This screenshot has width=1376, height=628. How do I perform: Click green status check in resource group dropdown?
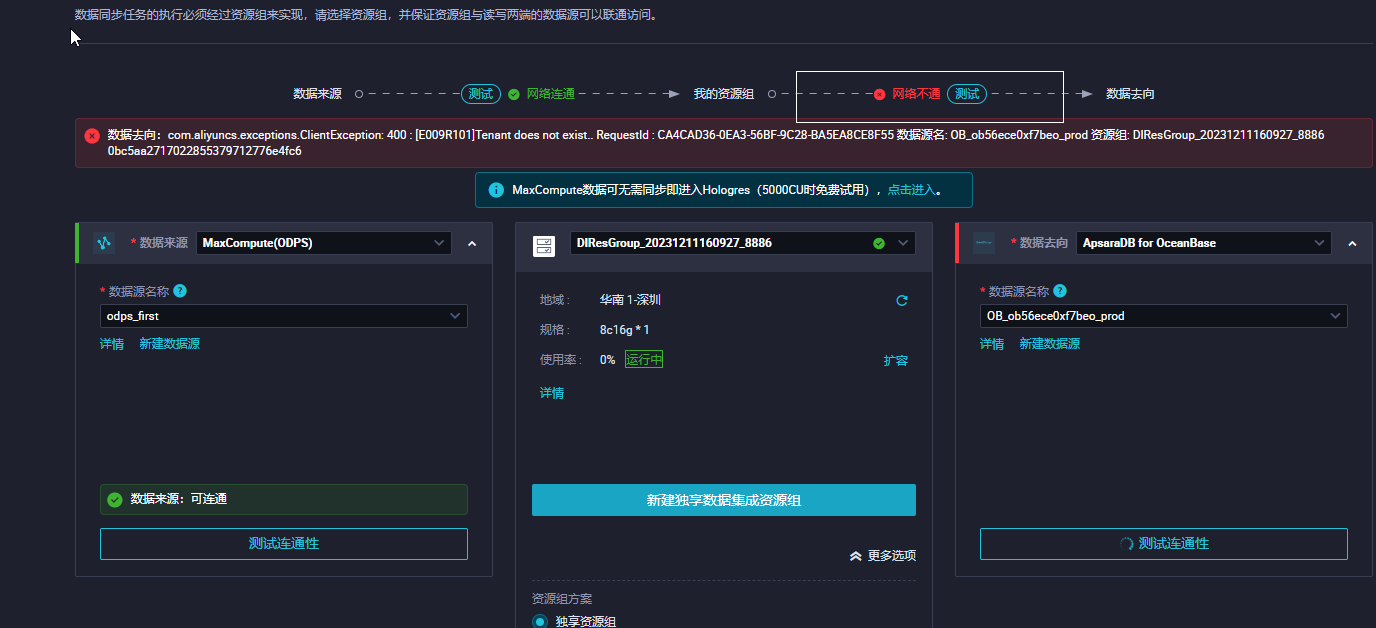[x=879, y=243]
